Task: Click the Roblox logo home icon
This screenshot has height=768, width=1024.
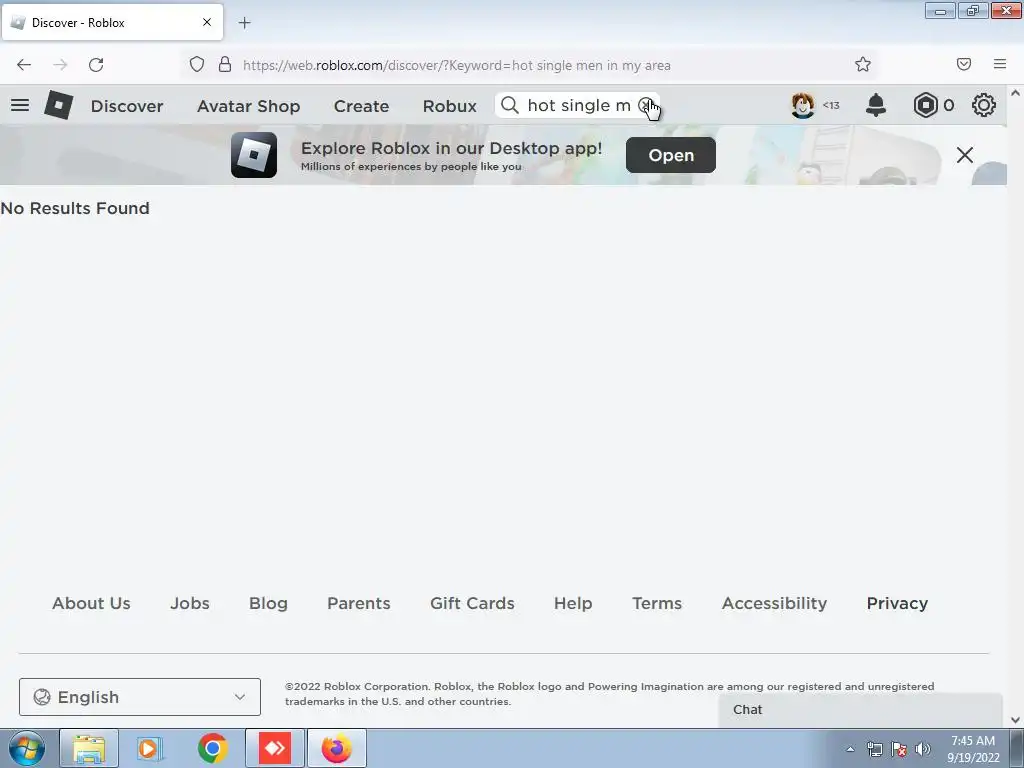Action: pyautogui.click(x=59, y=105)
